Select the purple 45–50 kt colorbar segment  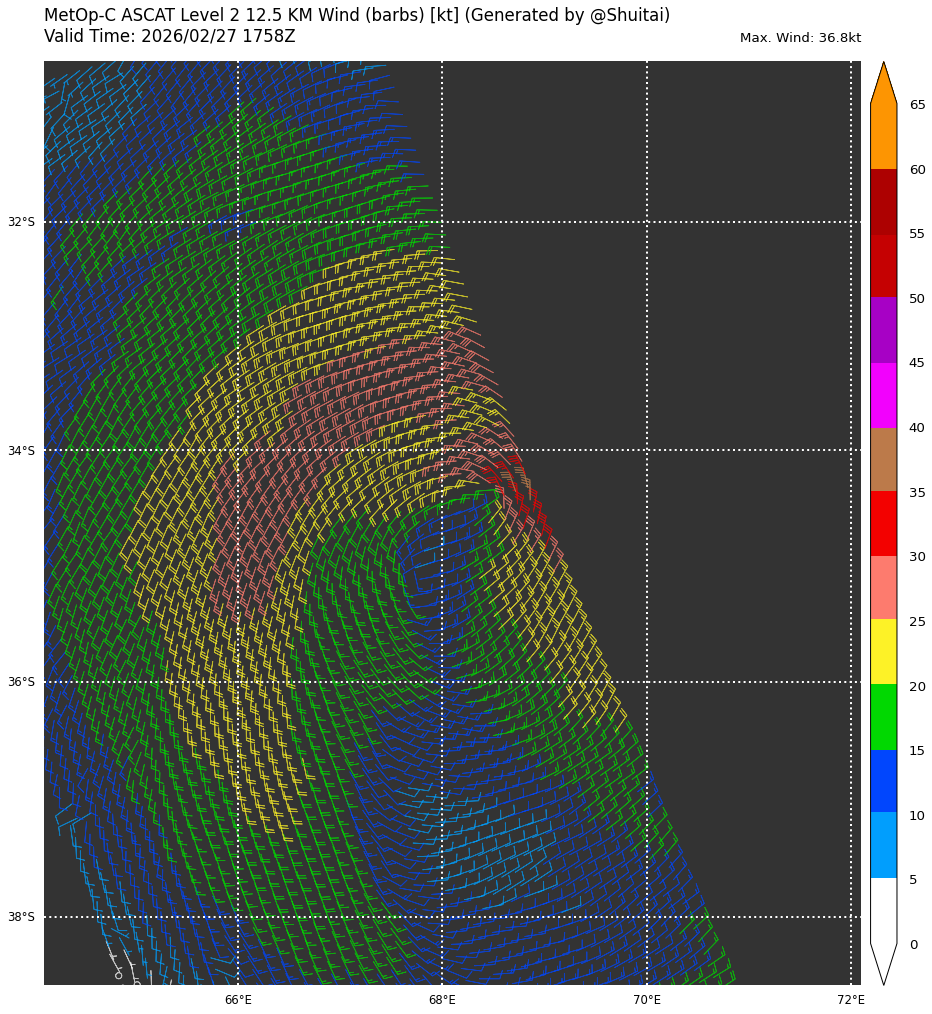883,330
